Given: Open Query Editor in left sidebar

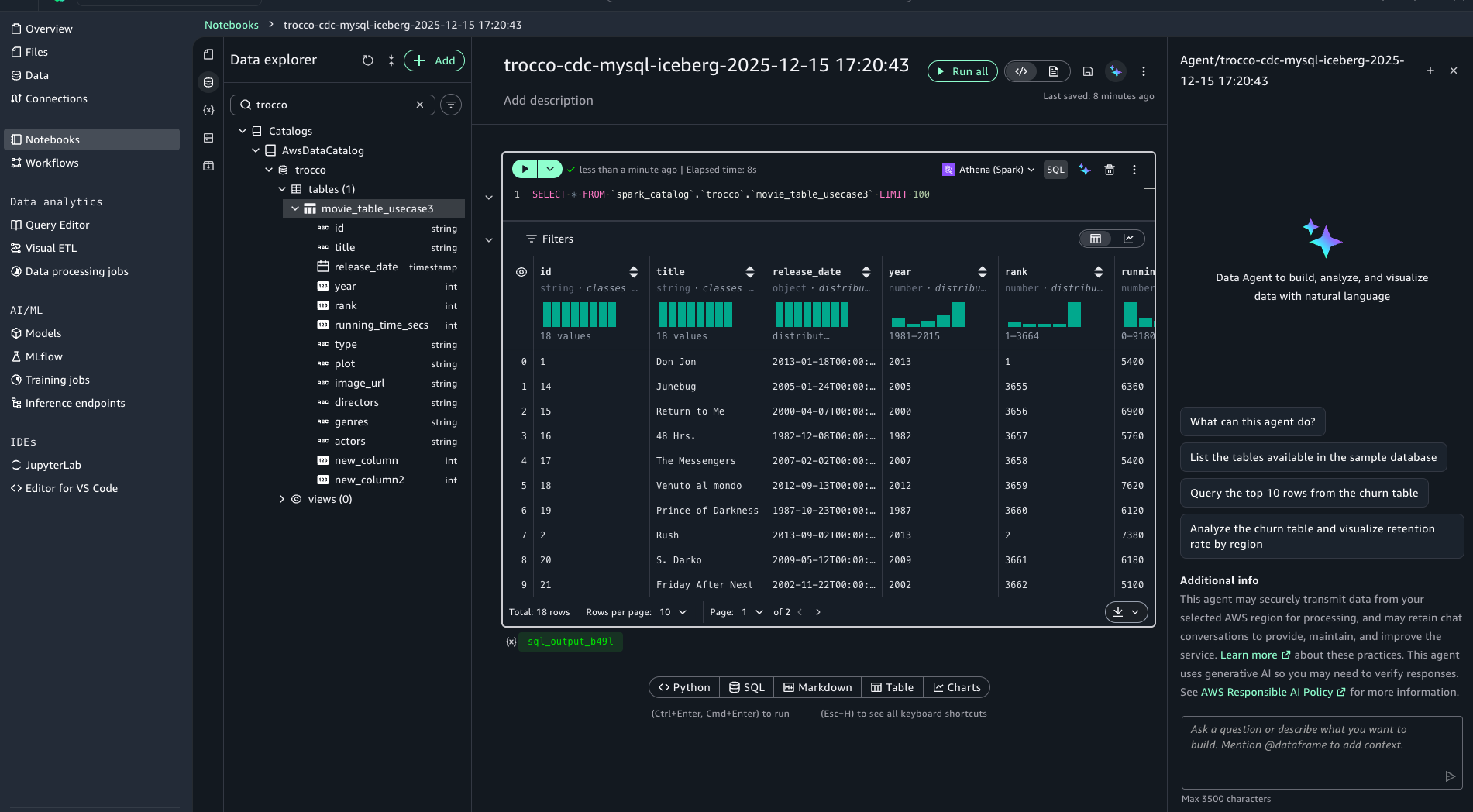Looking at the screenshot, I should point(57,225).
